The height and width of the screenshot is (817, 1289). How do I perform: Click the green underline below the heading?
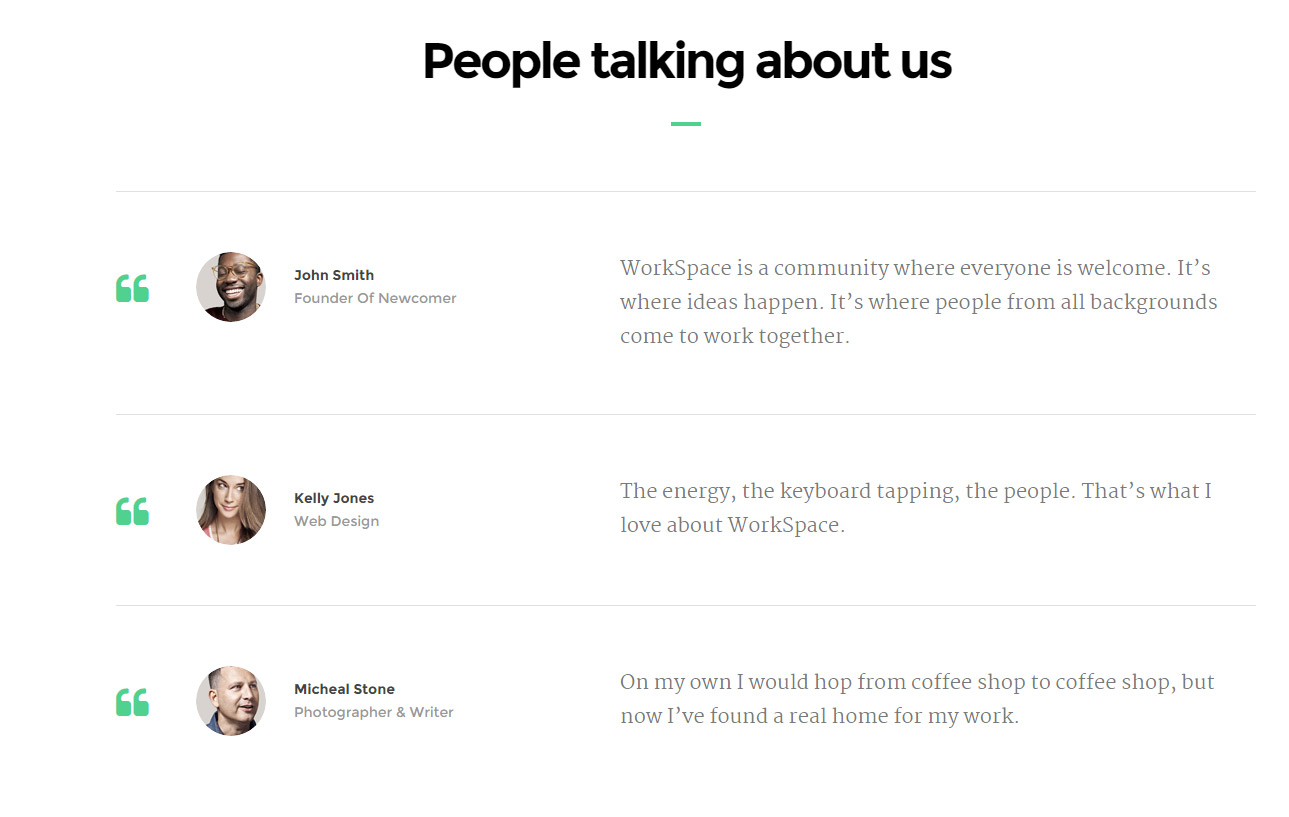click(x=686, y=124)
